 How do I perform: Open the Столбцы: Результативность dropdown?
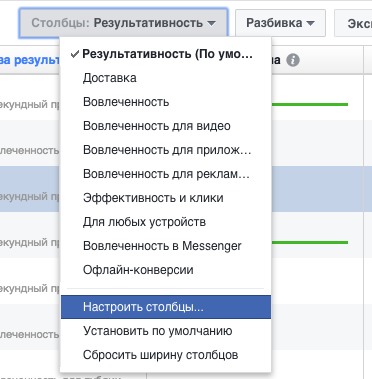point(123,23)
